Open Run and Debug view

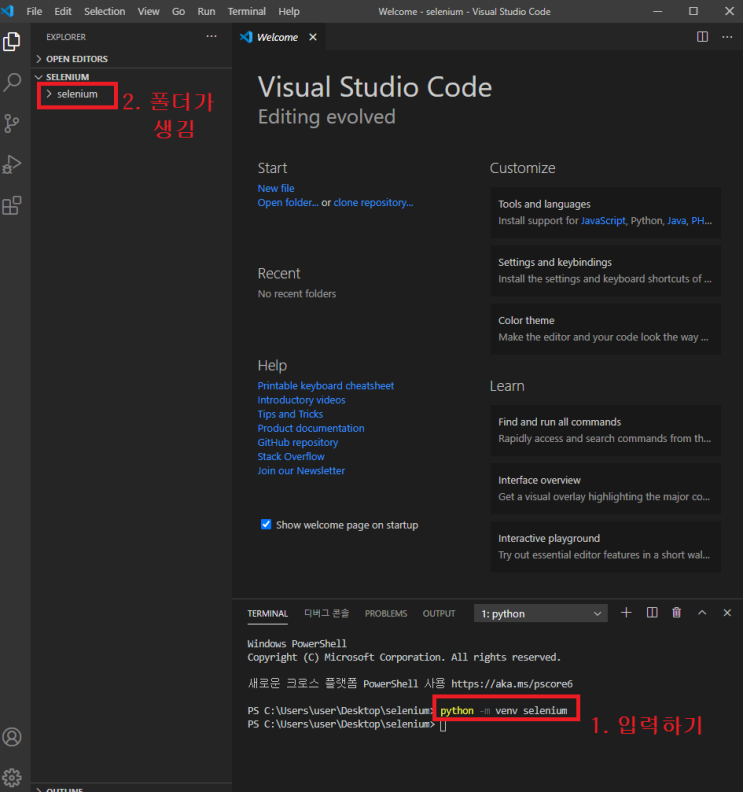[12, 165]
